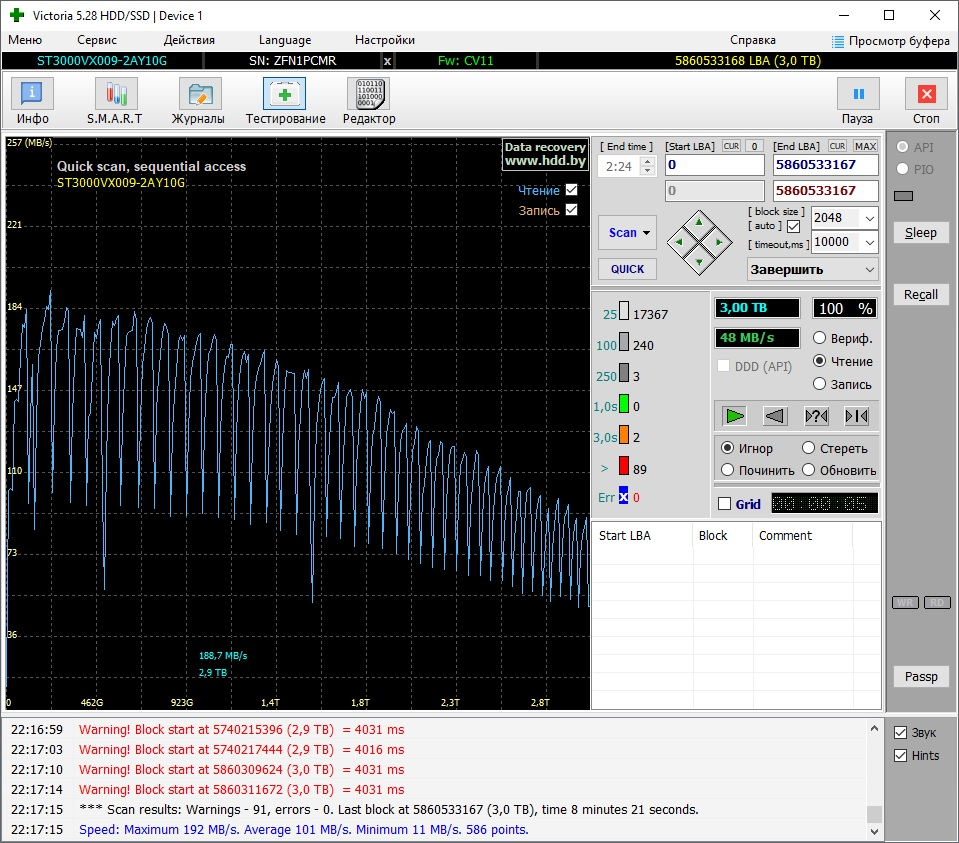Expand the block size 2048 dropdown

pos(868,218)
